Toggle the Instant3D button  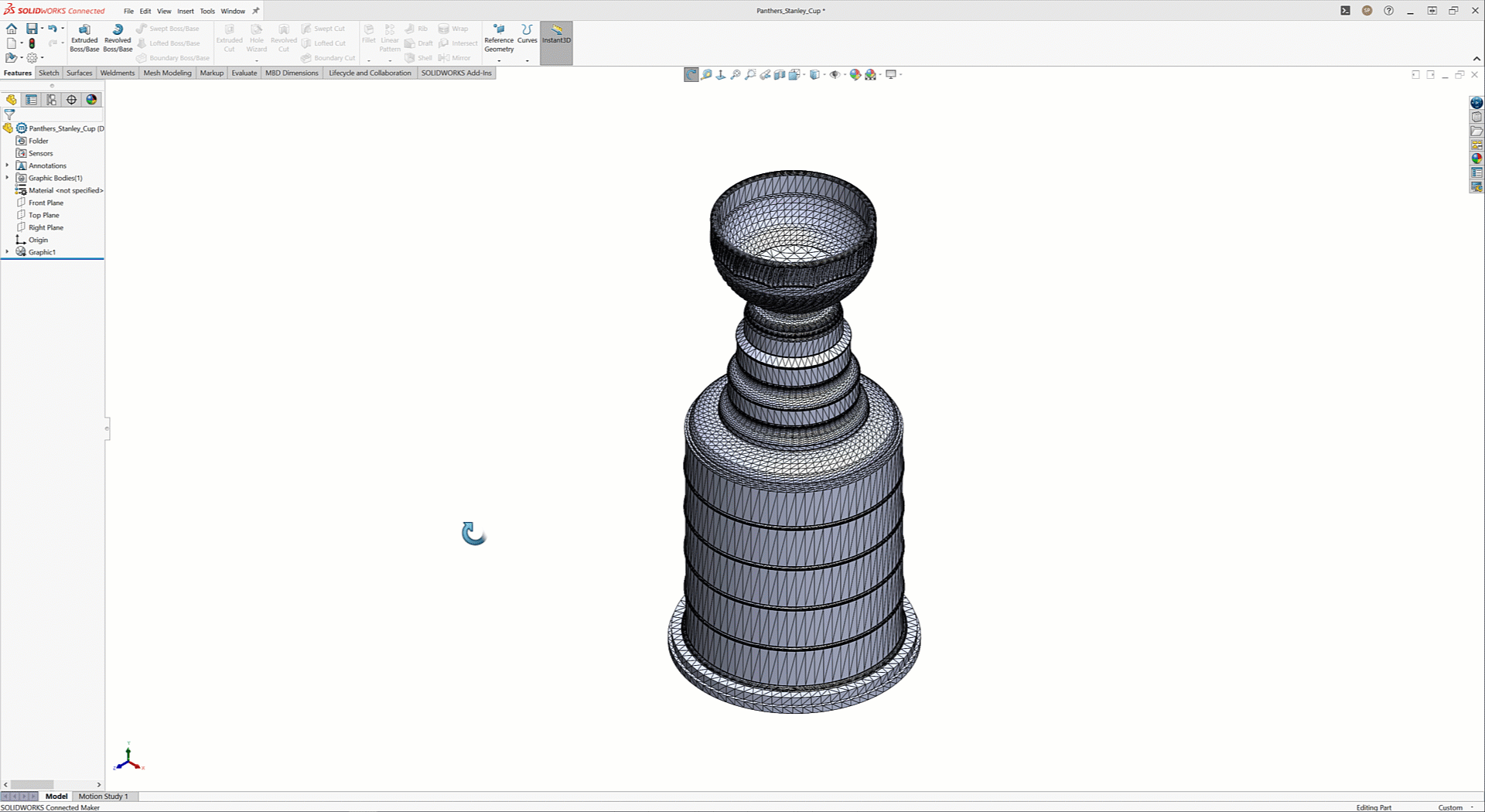556,43
